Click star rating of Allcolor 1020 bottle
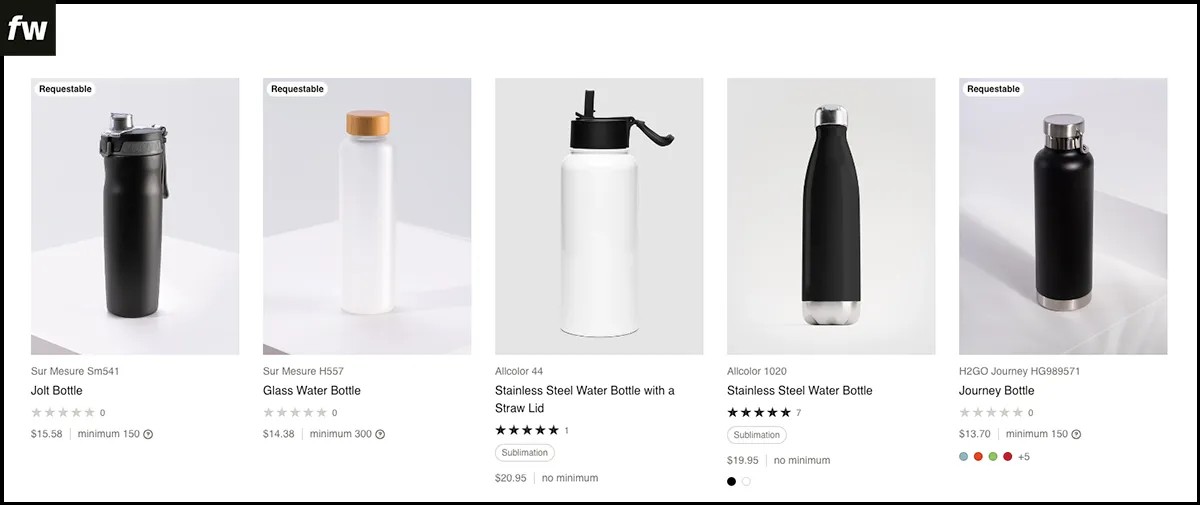This screenshot has height=505, width=1200. pos(759,412)
